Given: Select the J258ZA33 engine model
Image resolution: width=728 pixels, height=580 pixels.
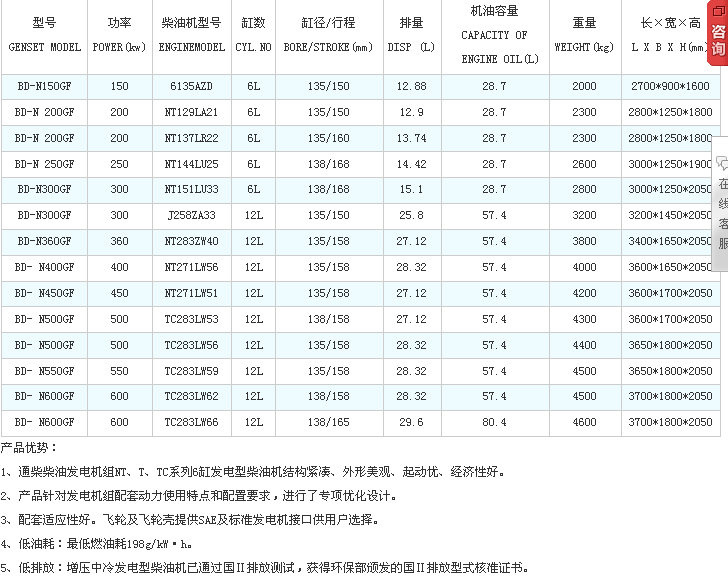Looking at the screenshot, I should coord(191,216).
